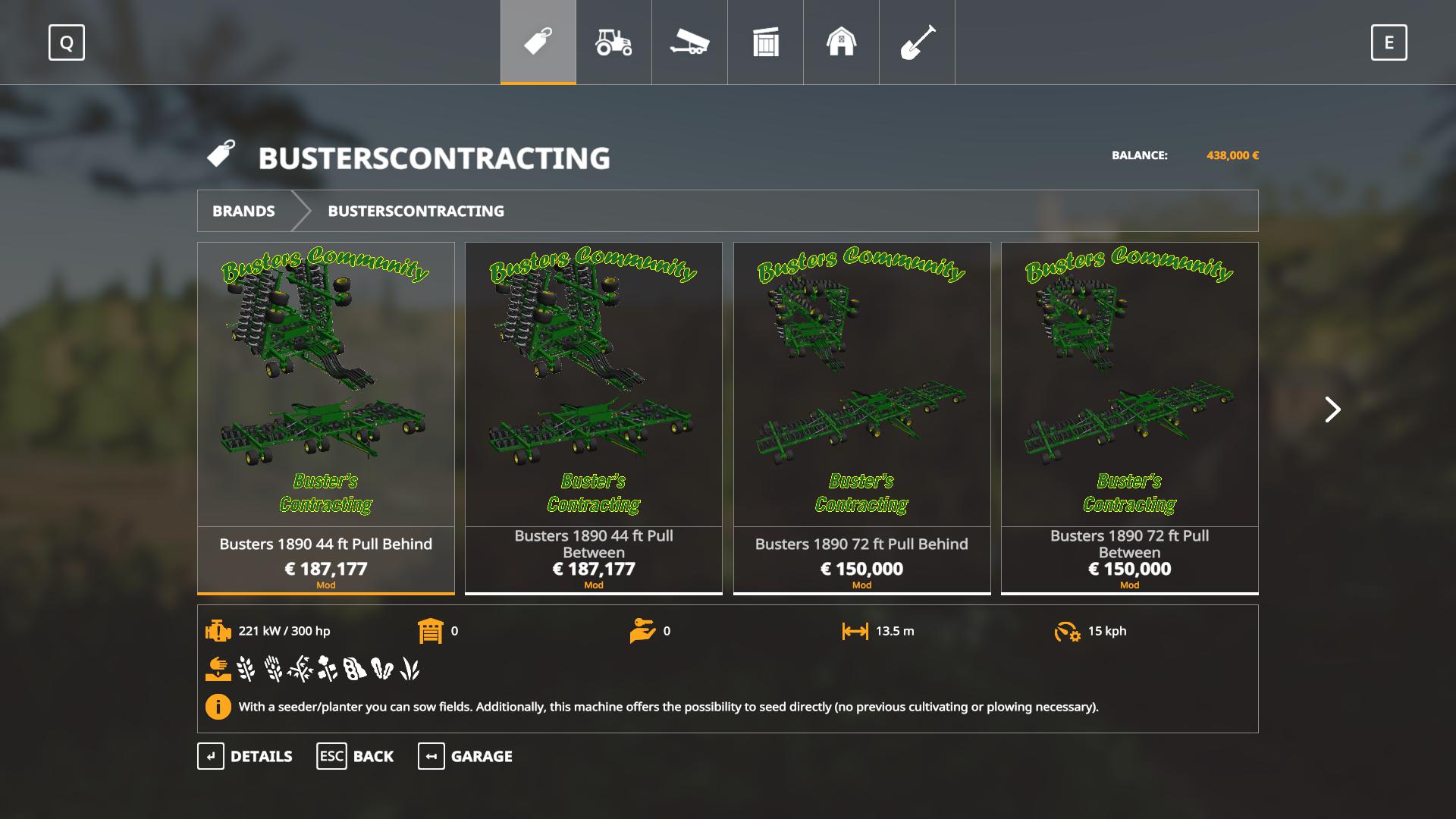The height and width of the screenshot is (819, 1456).
Task: Click the orange info circle icon
Action: coord(218,707)
